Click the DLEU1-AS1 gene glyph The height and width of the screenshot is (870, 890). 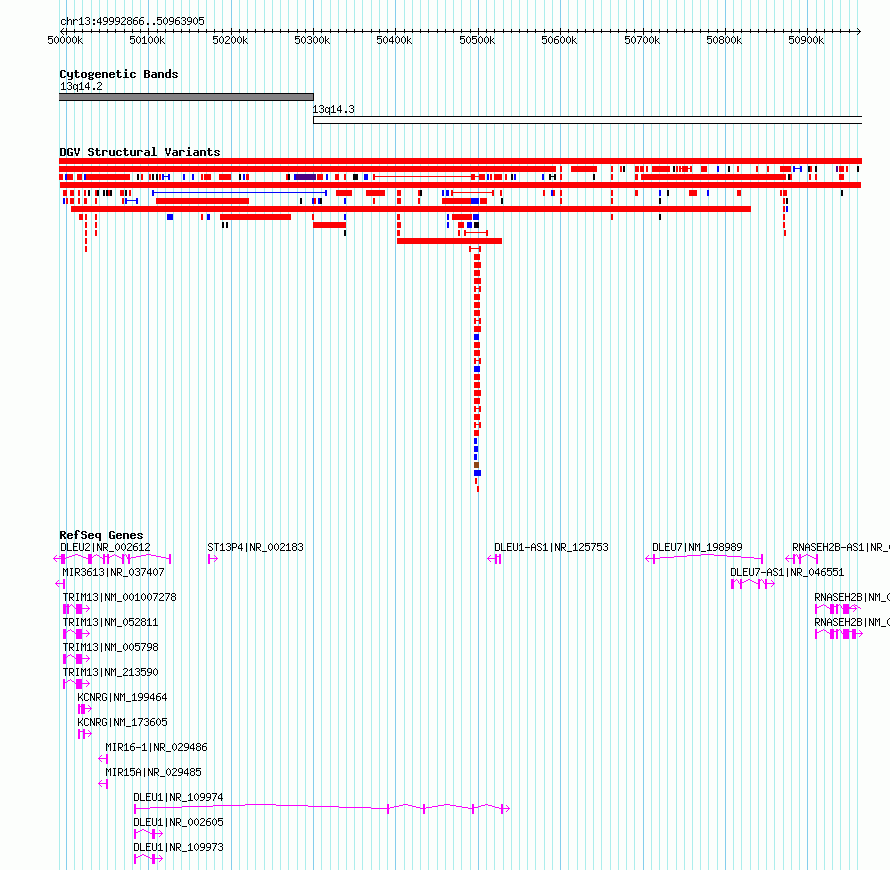[x=494, y=559]
